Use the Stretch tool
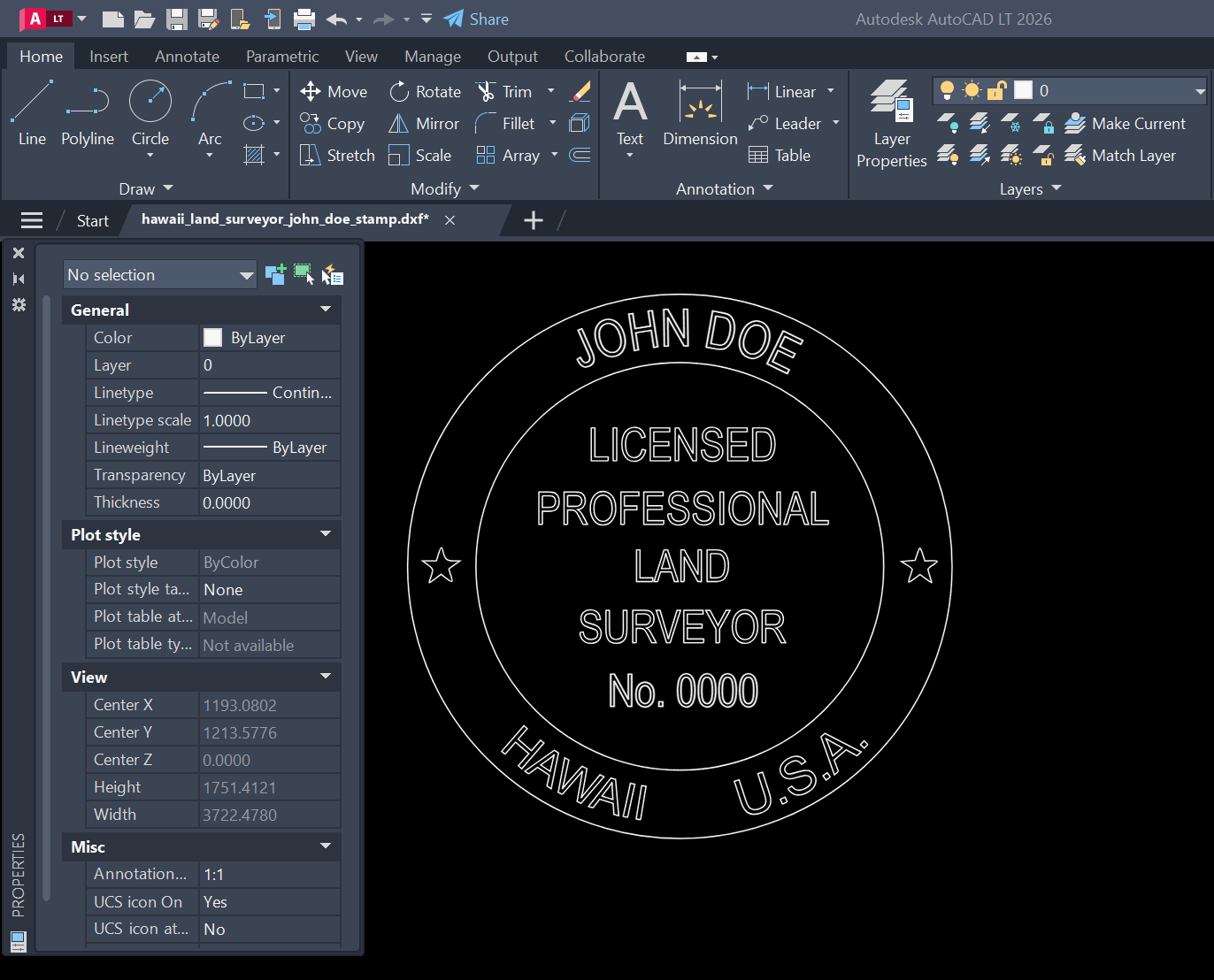Screen dimensions: 1214x980 click(x=337, y=155)
